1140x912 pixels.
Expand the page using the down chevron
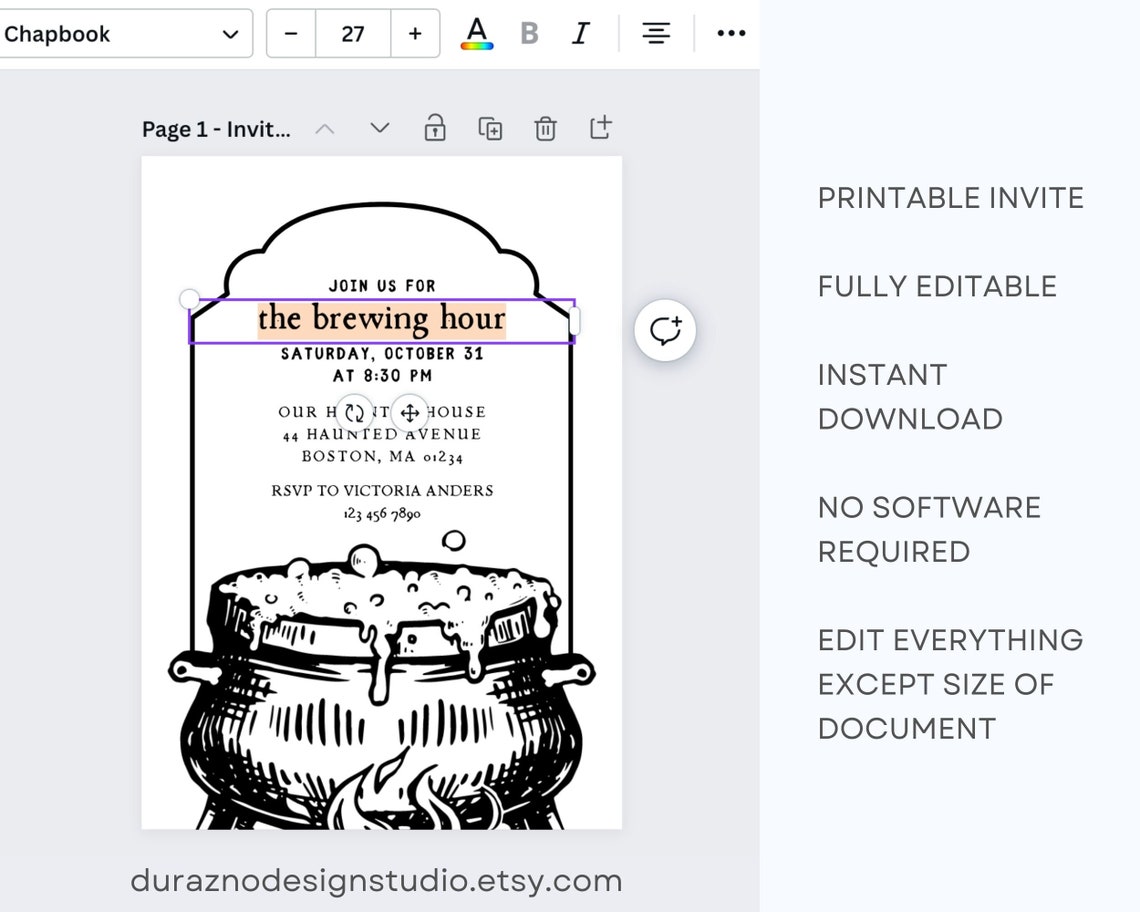click(x=379, y=128)
